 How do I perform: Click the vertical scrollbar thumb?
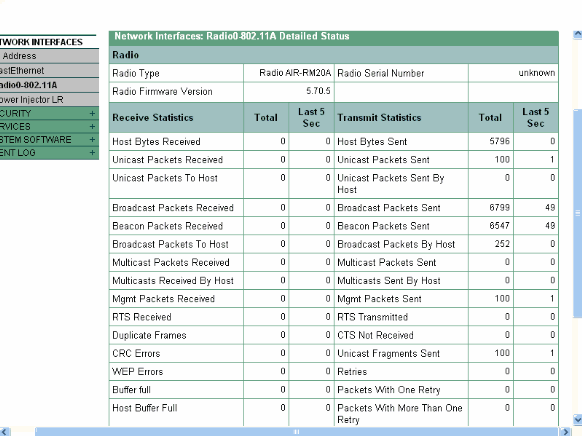tap(578, 213)
